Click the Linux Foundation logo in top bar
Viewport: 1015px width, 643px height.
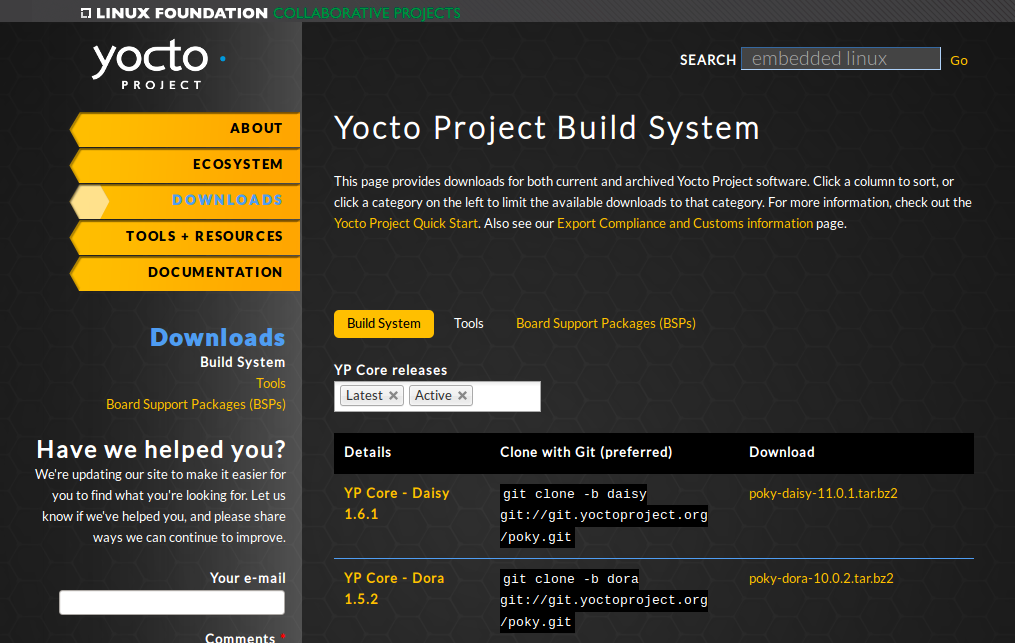pyautogui.click(x=173, y=13)
